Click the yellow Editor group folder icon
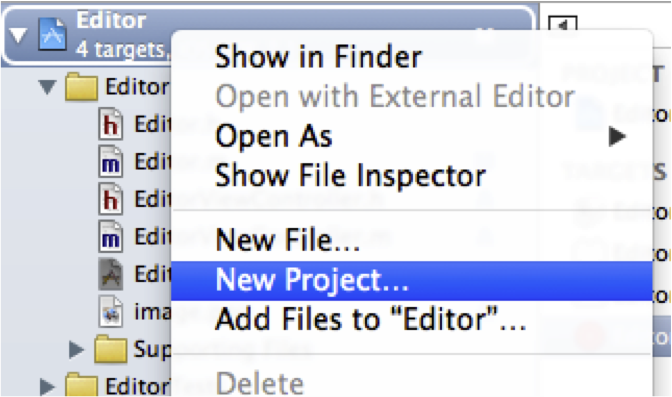672x397 pixels. pyautogui.click(x=81, y=87)
